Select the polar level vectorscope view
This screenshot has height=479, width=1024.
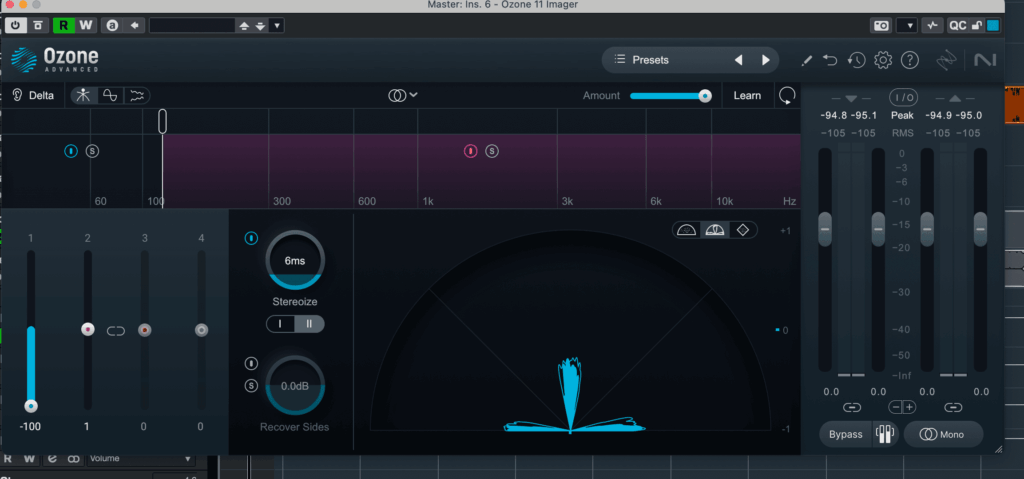click(715, 230)
